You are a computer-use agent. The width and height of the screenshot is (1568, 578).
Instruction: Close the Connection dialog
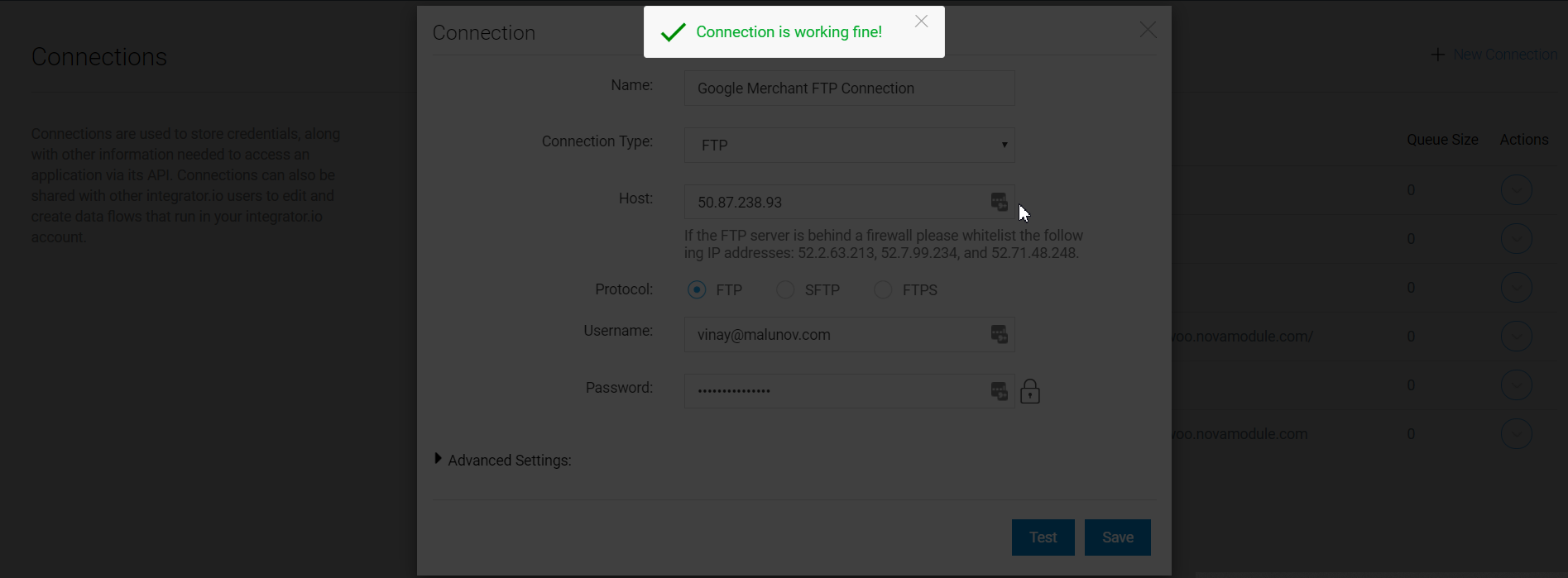[x=1148, y=30]
